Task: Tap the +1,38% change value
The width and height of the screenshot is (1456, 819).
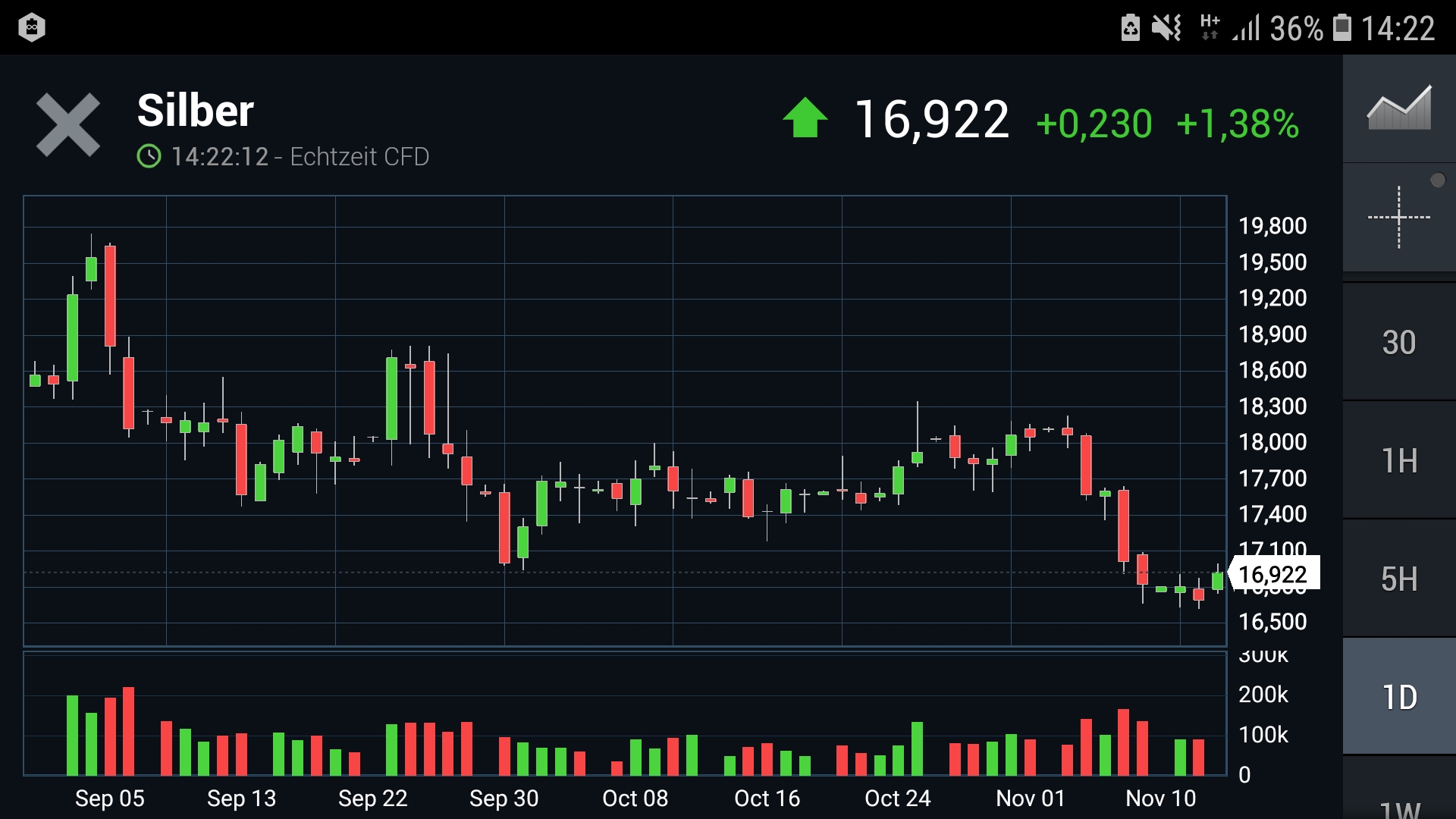Action: click(x=1237, y=124)
